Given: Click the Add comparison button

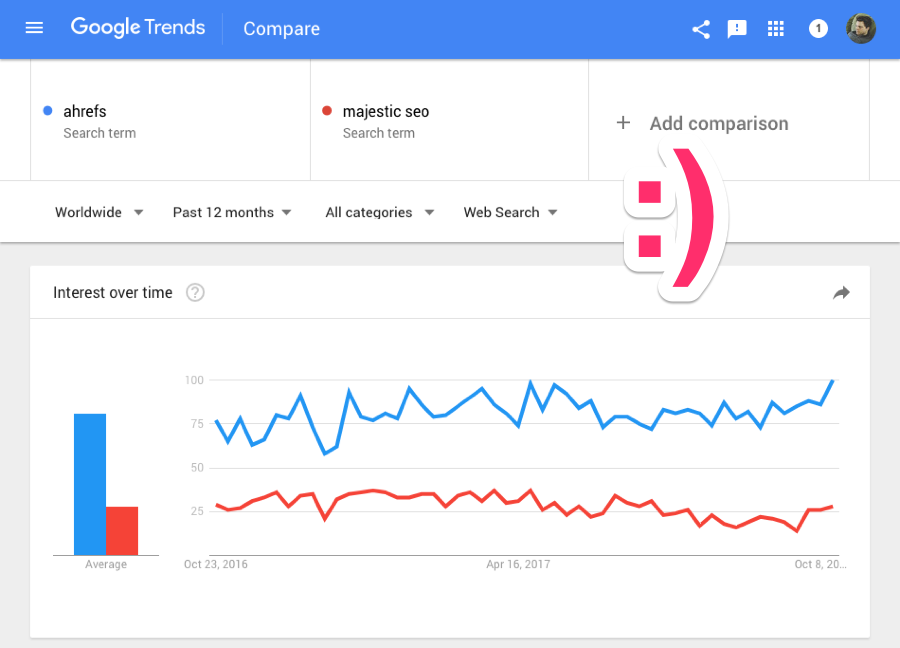Looking at the screenshot, I should click(x=718, y=124).
